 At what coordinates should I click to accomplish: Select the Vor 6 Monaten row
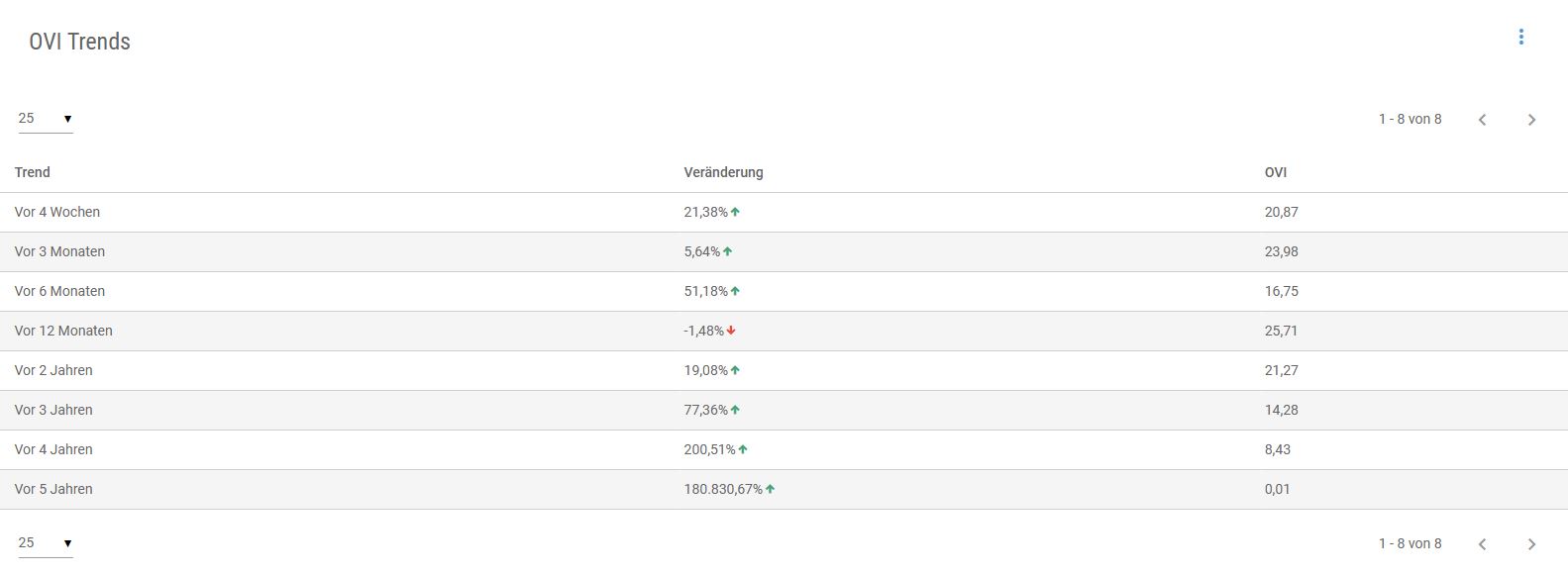click(x=59, y=291)
